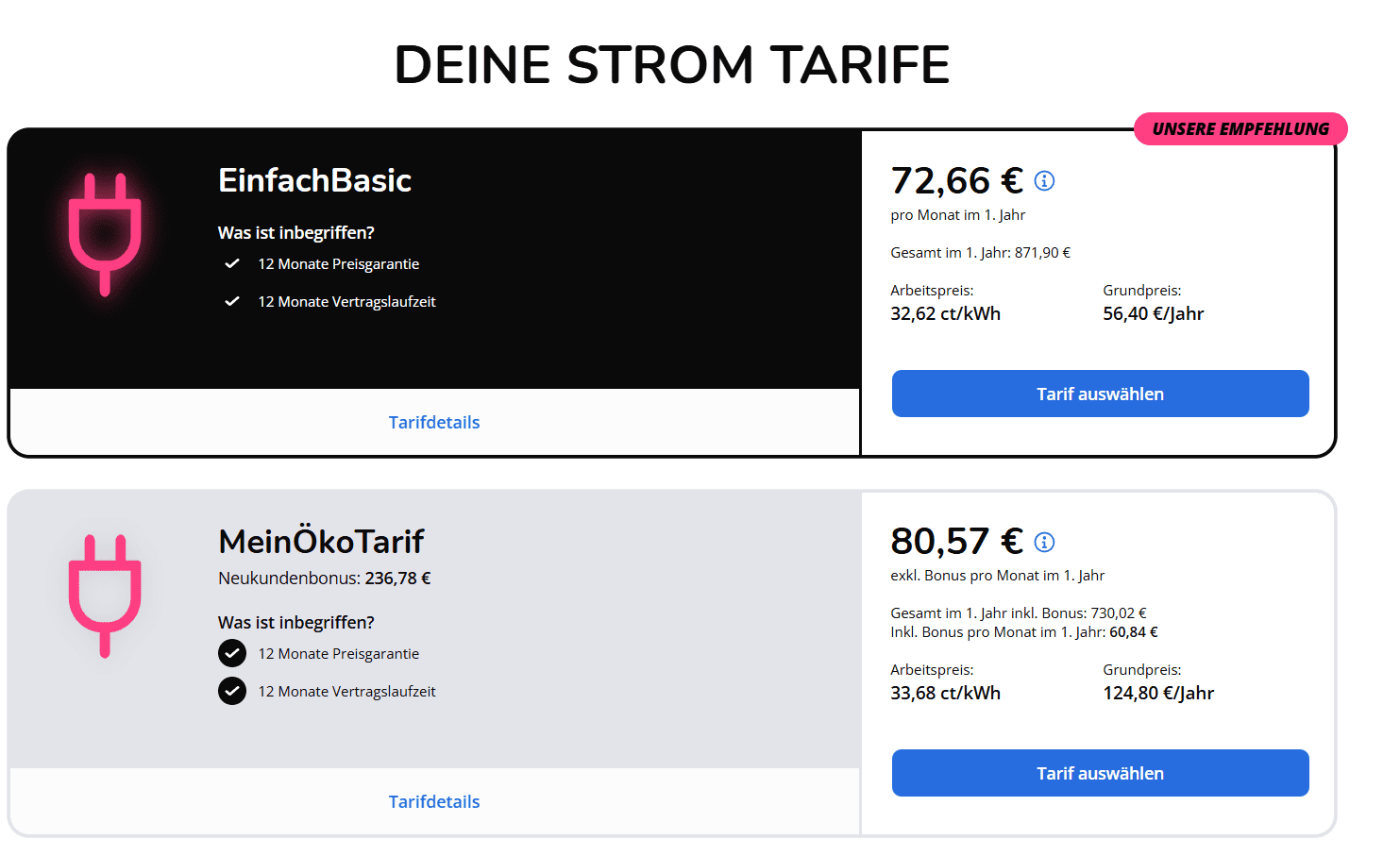The width and height of the screenshot is (1400, 856).
Task: Click the info icon beside 72,66 € price
Action: [1044, 181]
